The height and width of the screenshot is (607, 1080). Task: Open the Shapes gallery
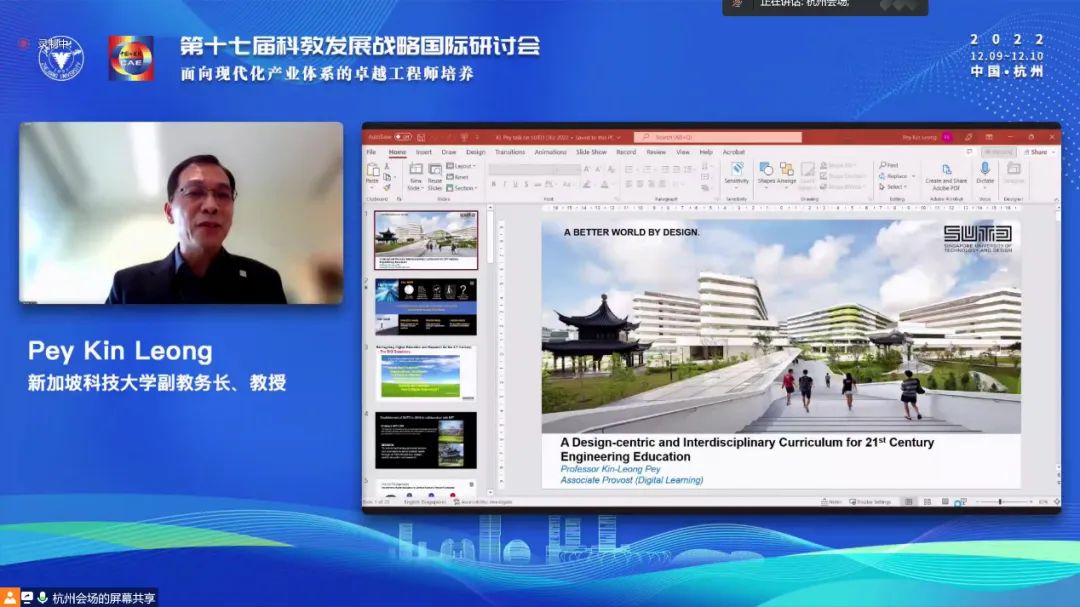[x=766, y=172]
